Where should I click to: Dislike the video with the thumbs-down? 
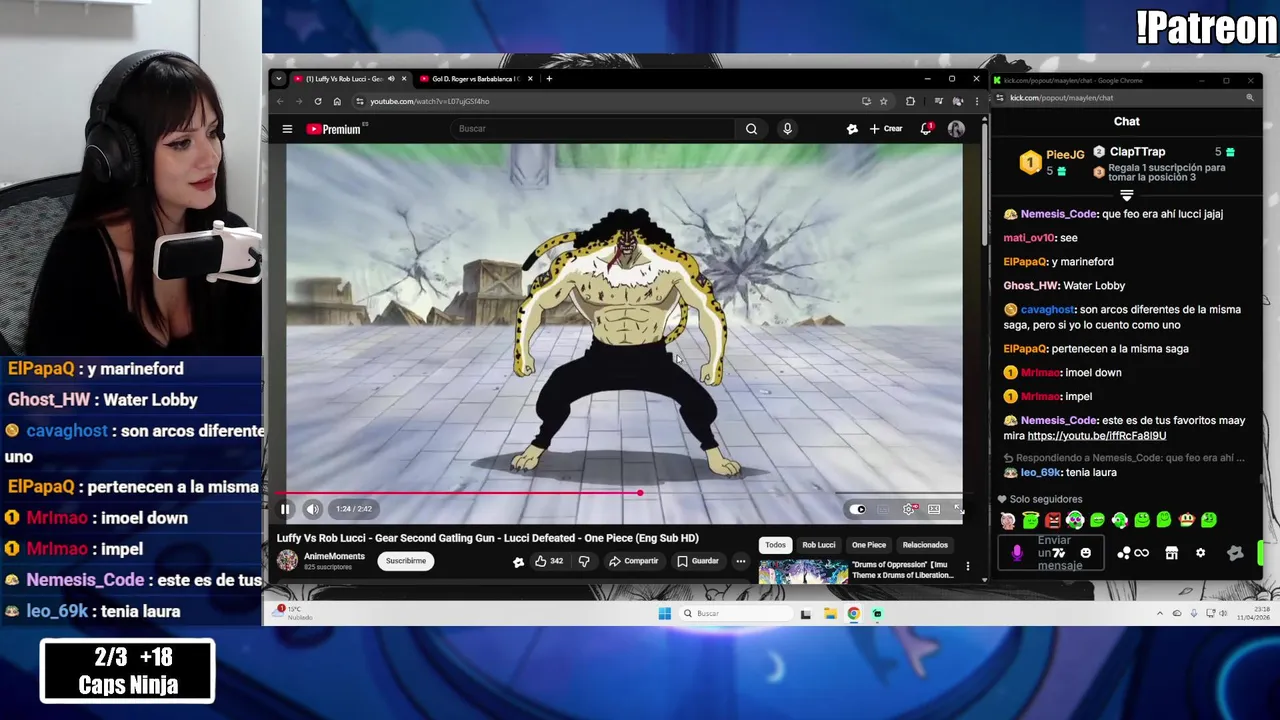[584, 561]
